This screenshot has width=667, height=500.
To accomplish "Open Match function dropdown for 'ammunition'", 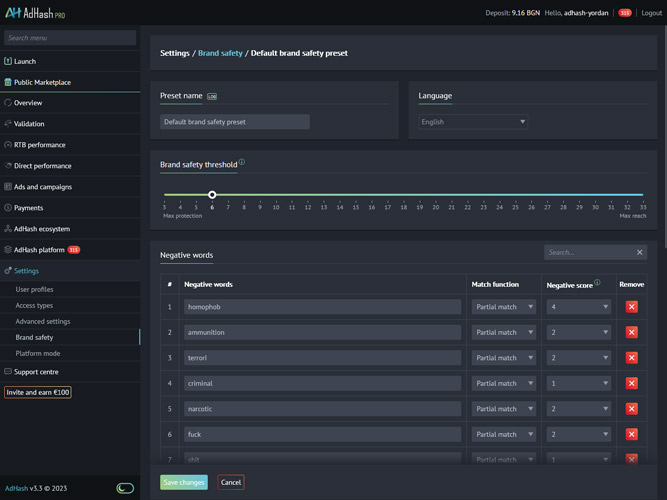I will pyautogui.click(x=503, y=332).
